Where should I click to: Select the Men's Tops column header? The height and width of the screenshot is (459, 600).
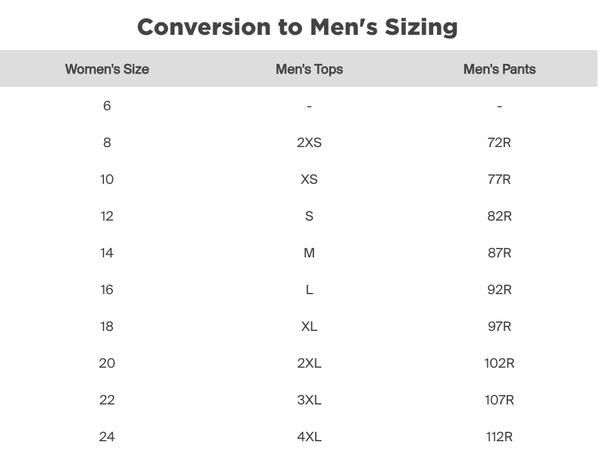309,69
